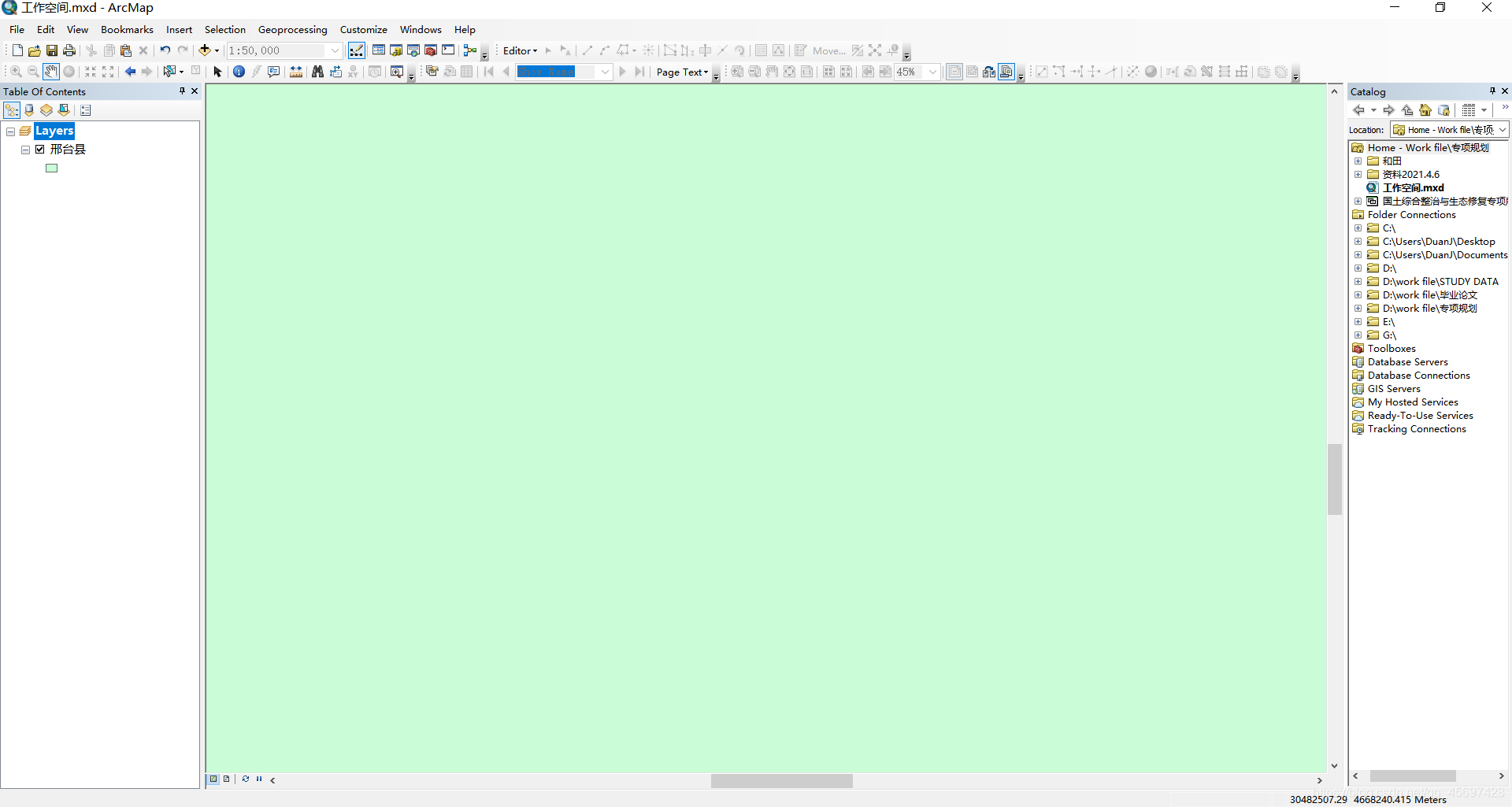Switch to Data View at map bottom

point(213,779)
